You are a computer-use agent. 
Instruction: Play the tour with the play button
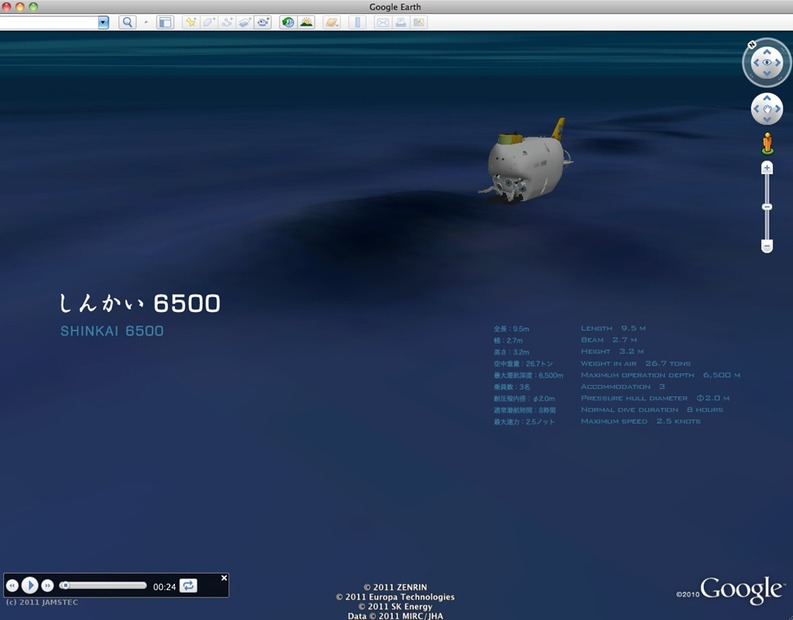click(x=30, y=586)
